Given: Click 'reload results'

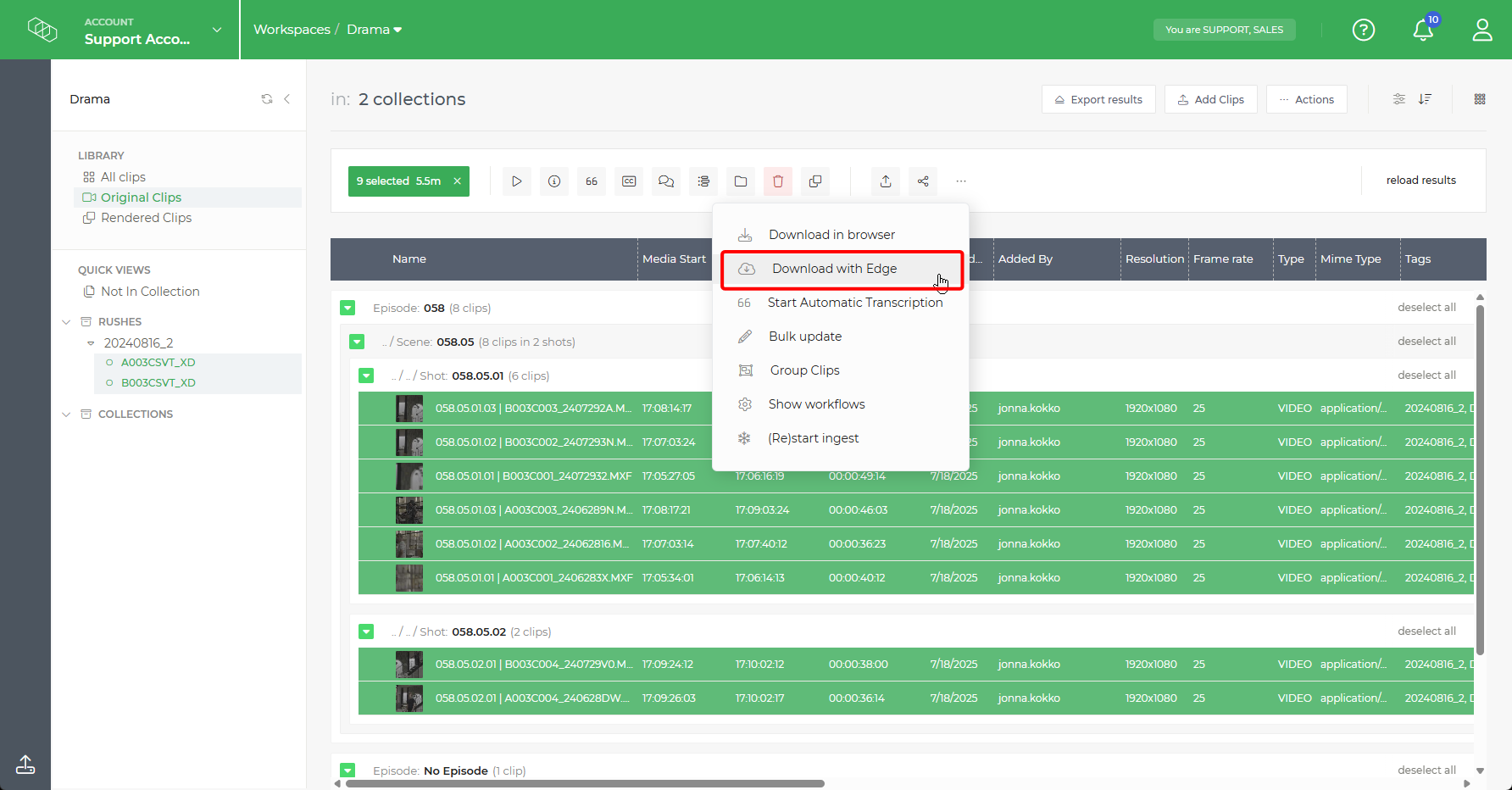Looking at the screenshot, I should point(1421,180).
